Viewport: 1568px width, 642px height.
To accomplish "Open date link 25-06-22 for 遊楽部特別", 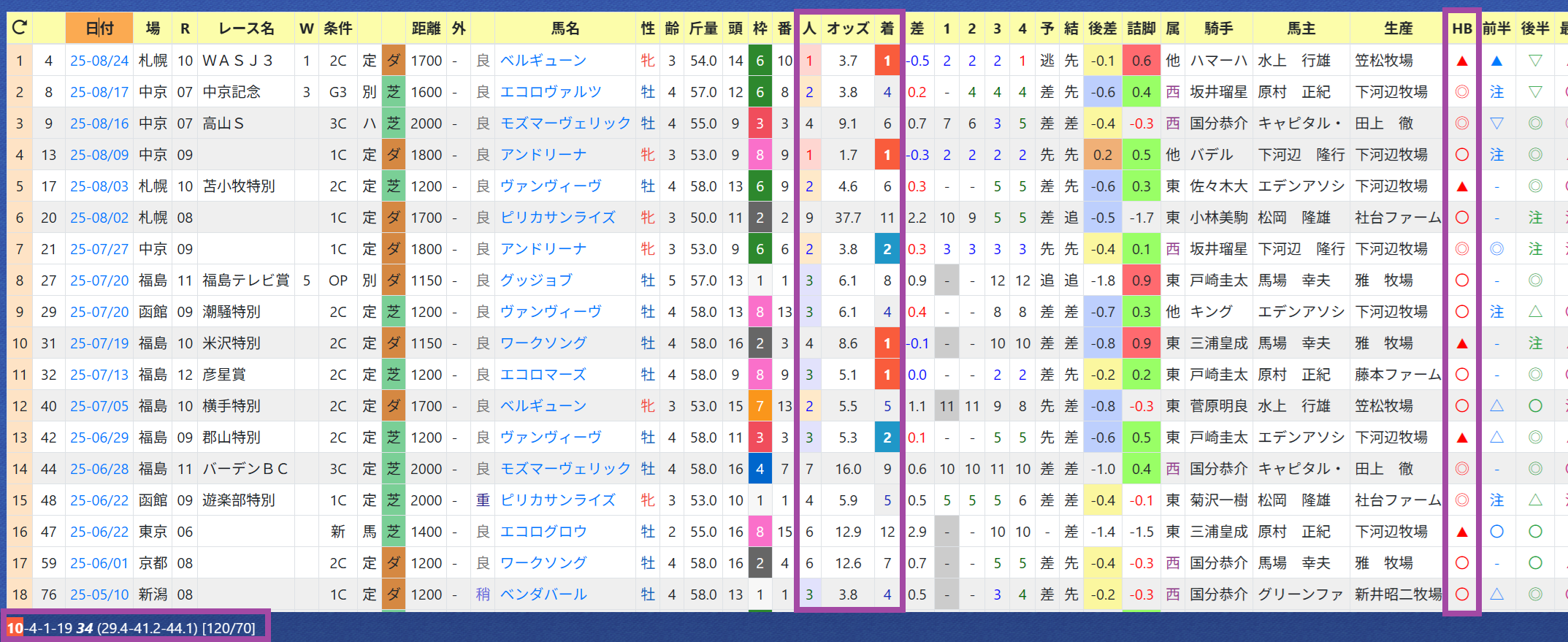I will click(x=99, y=500).
